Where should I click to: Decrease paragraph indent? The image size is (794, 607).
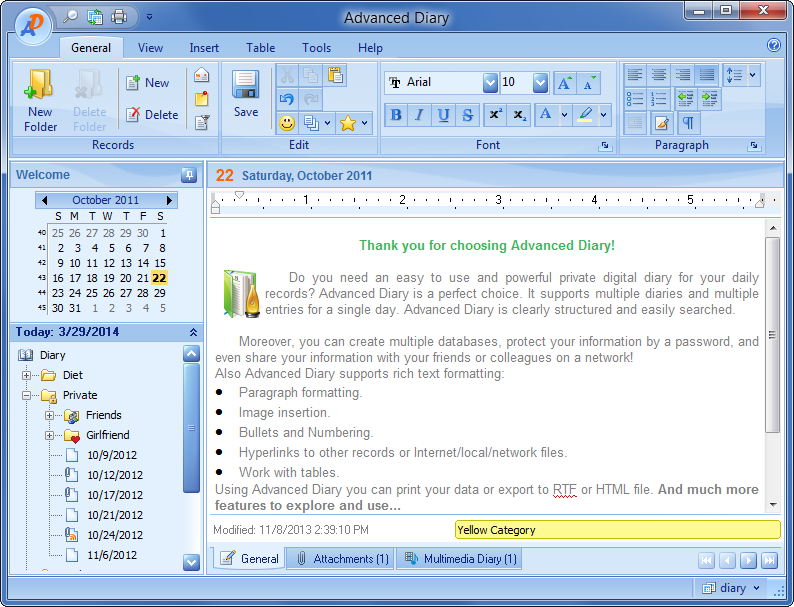pos(685,99)
